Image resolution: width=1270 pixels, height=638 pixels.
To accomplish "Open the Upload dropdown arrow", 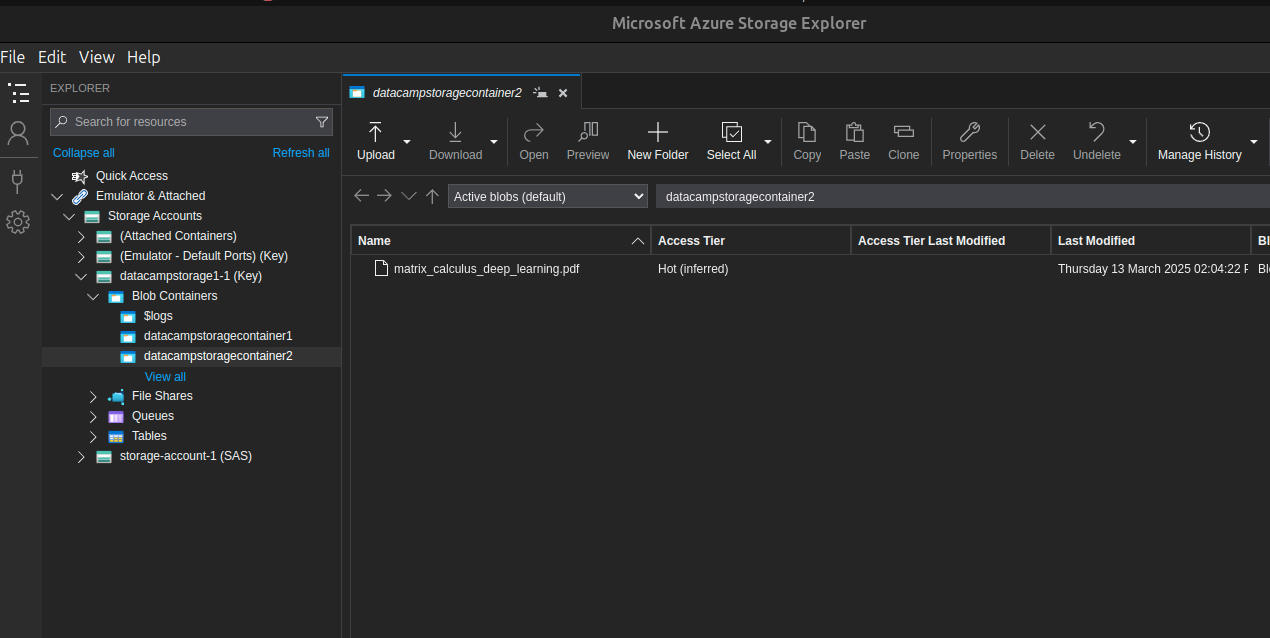I will [407, 142].
